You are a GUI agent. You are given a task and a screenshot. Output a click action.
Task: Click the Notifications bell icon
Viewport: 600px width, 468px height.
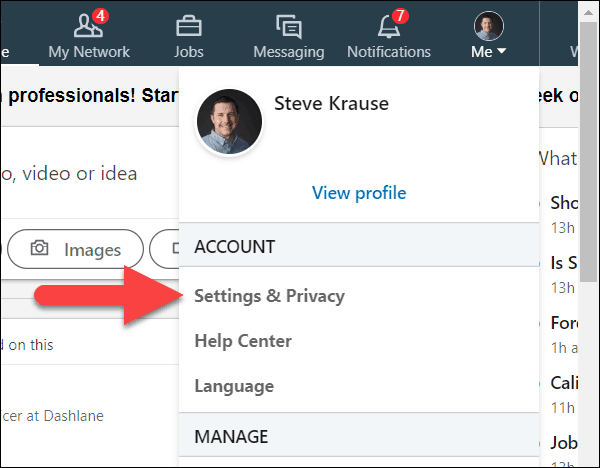point(389,26)
